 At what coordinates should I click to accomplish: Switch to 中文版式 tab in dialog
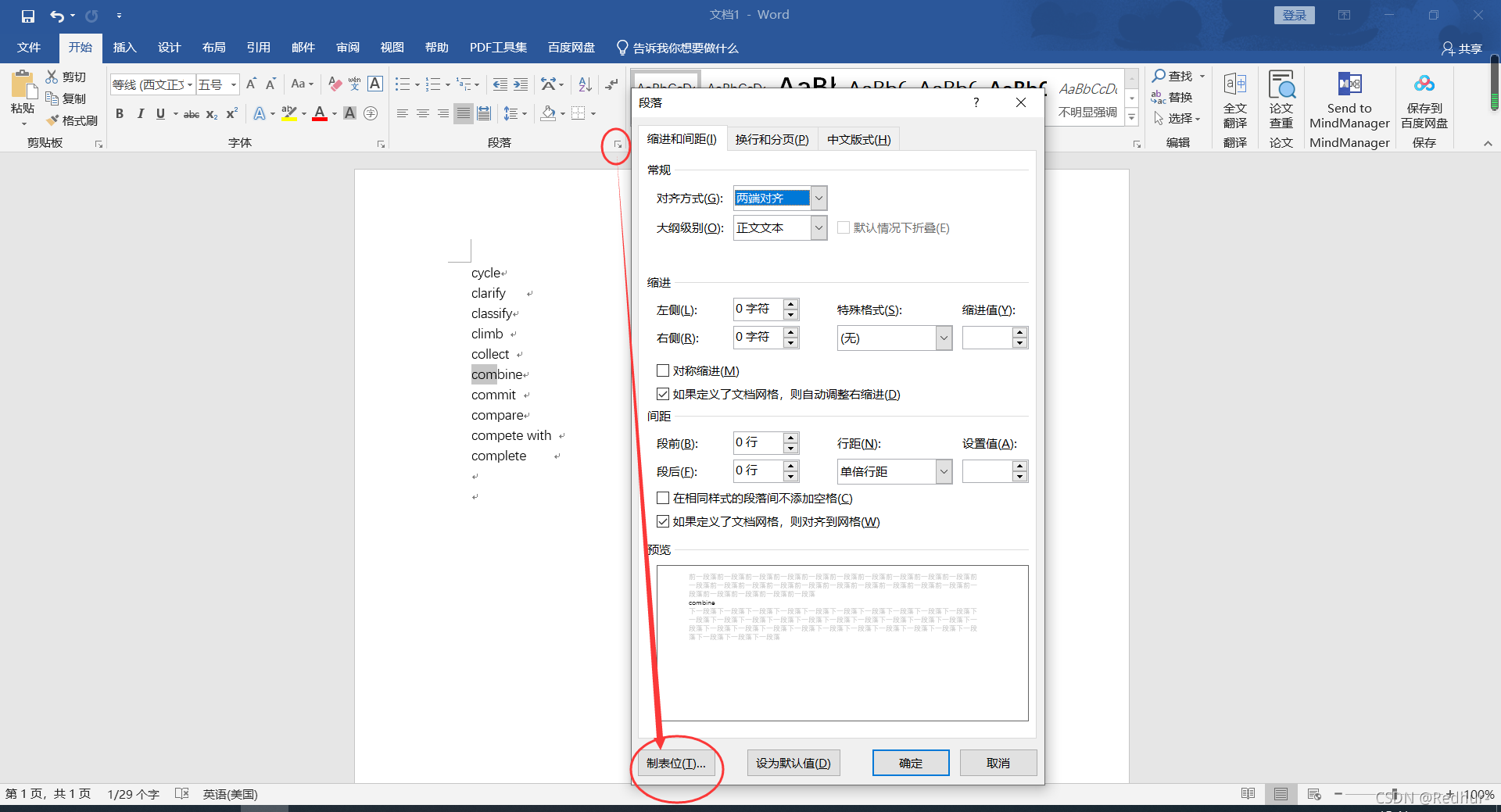tap(858, 139)
